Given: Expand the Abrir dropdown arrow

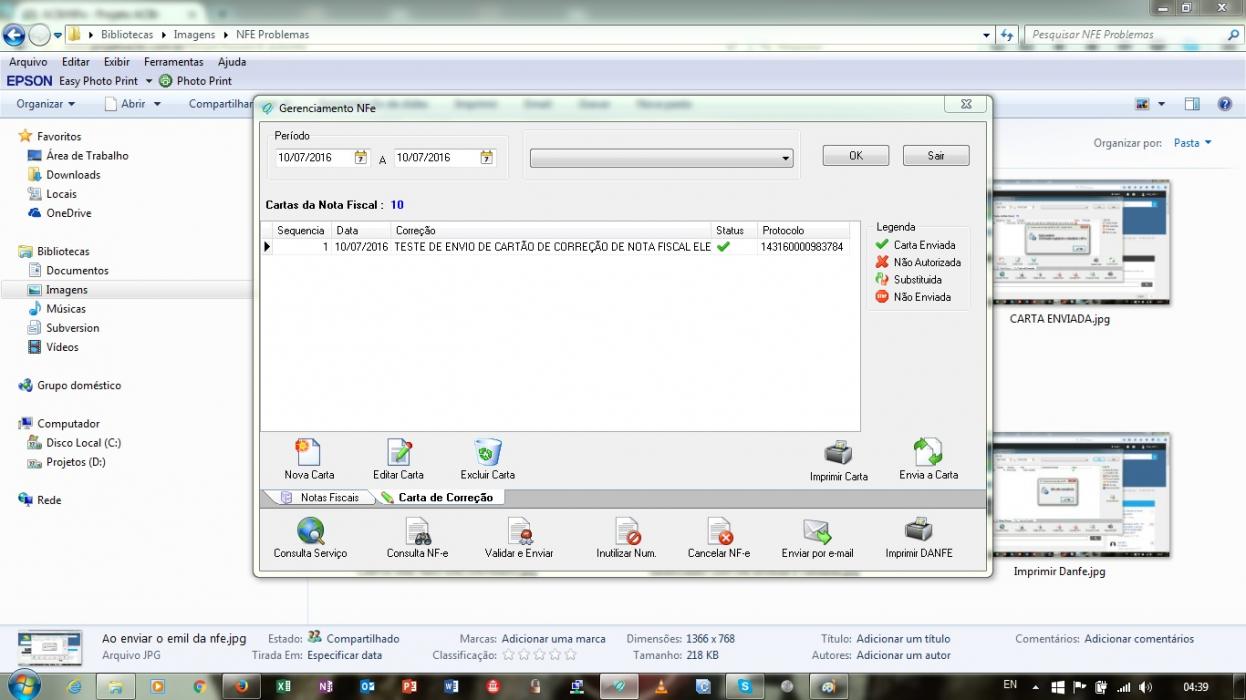Looking at the screenshot, I should (x=157, y=104).
